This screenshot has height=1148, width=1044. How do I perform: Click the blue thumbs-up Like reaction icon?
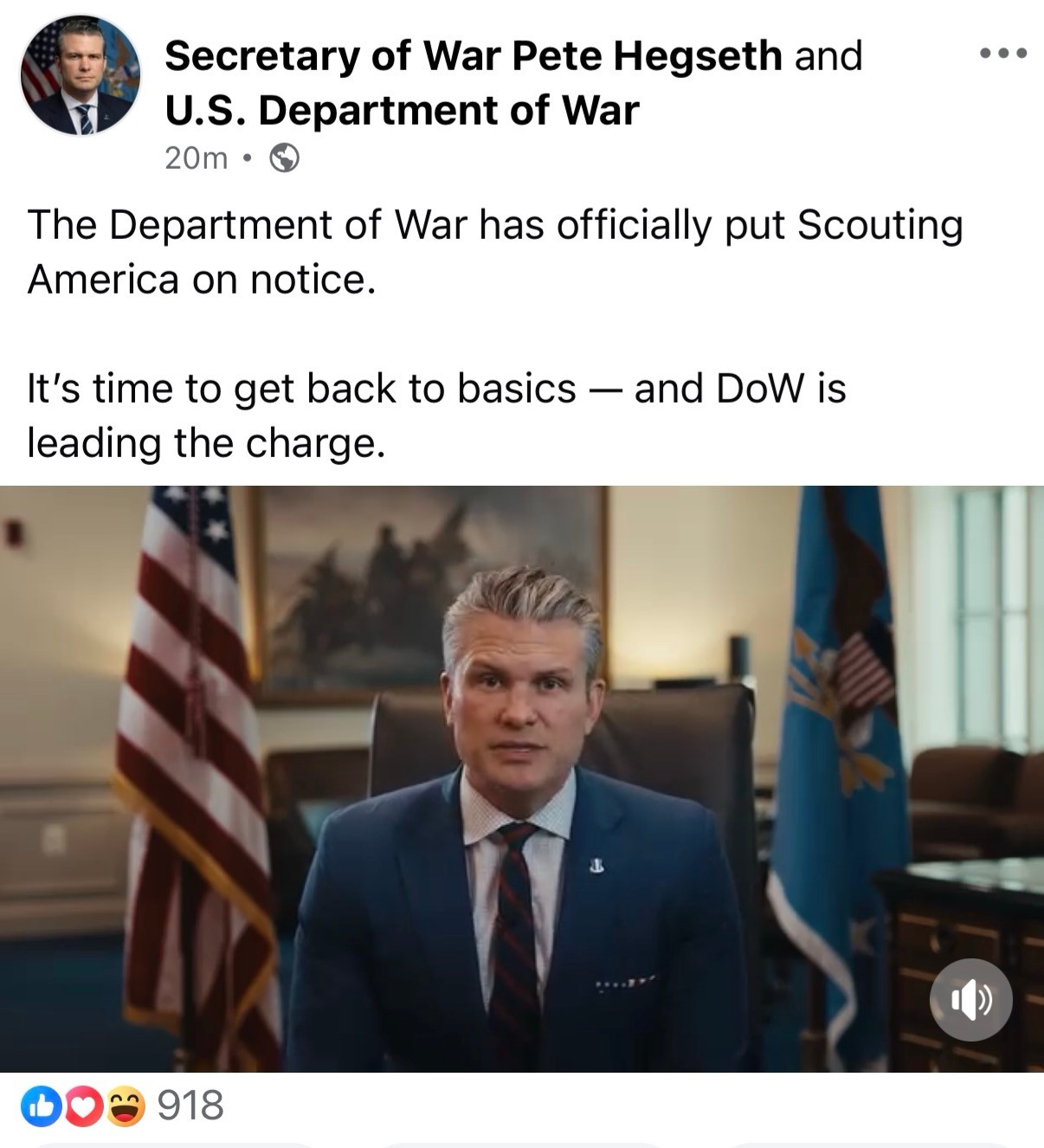coord(41,1106)
